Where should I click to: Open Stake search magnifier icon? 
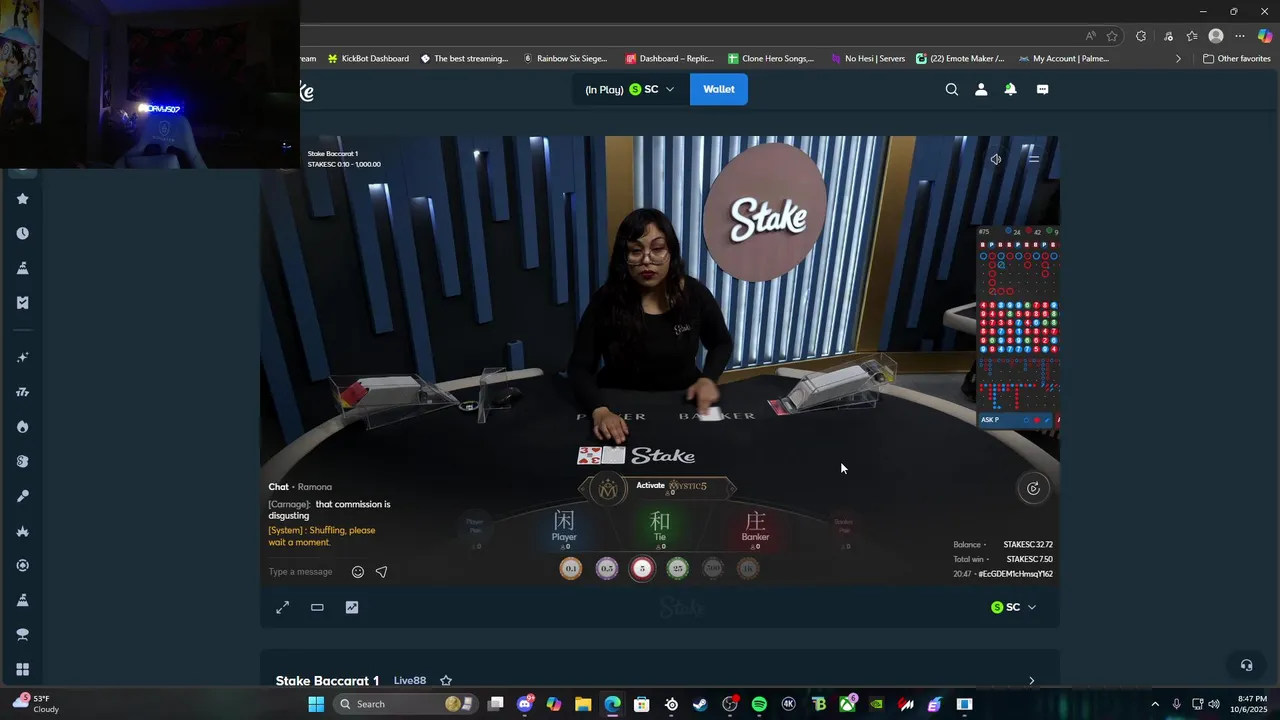click(952, 89)
